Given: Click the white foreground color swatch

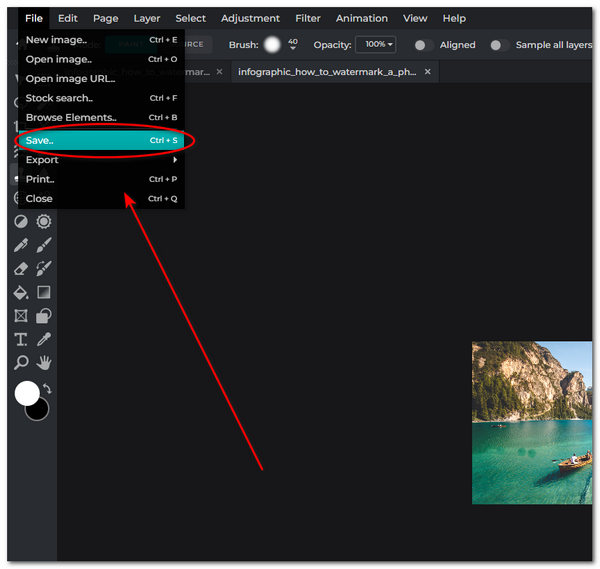Looking at the screenshot, I should click(x=27, y=393).
